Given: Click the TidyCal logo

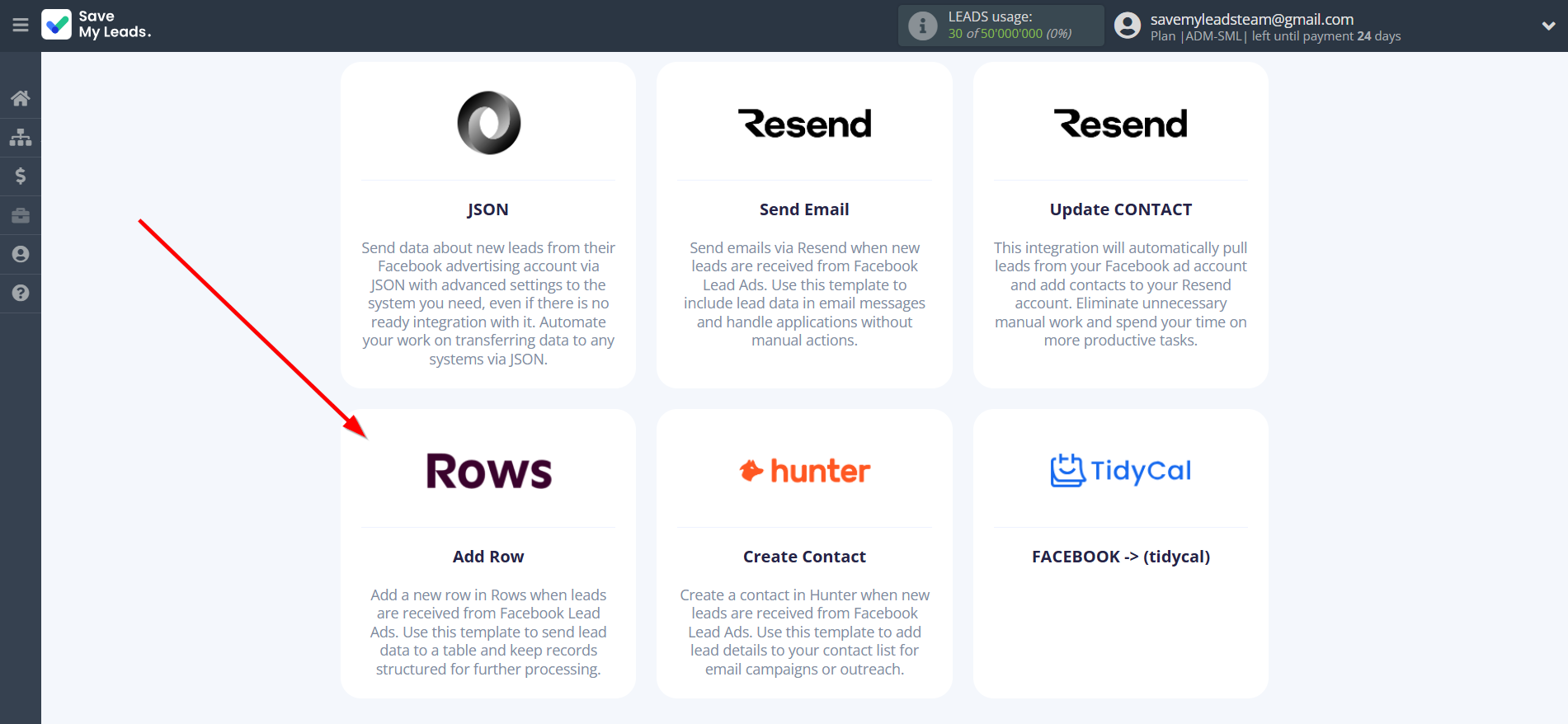Looking at the screenshot, I should 1121,470.
